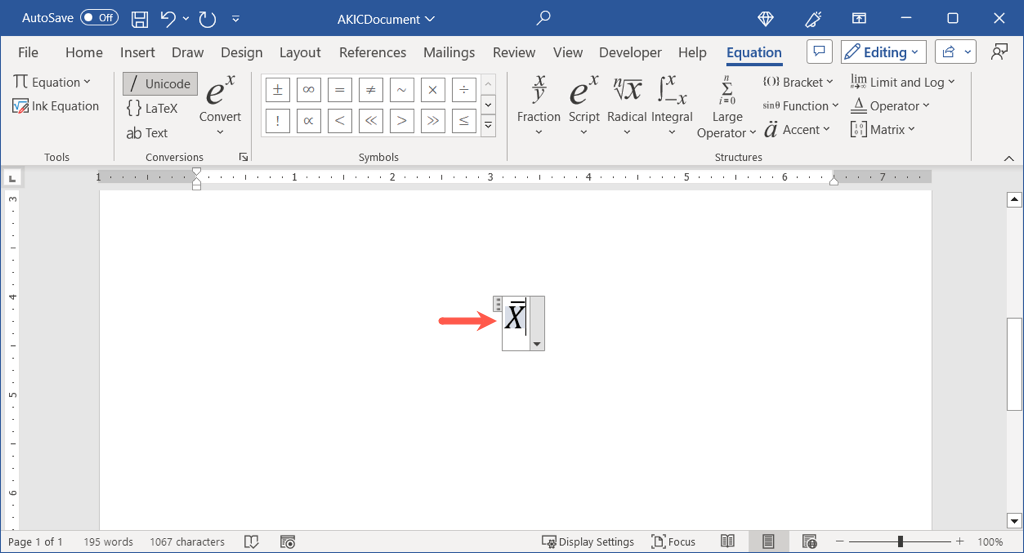Open Conversions dialog launcher
1024x553 pixels.
[243, 157]
